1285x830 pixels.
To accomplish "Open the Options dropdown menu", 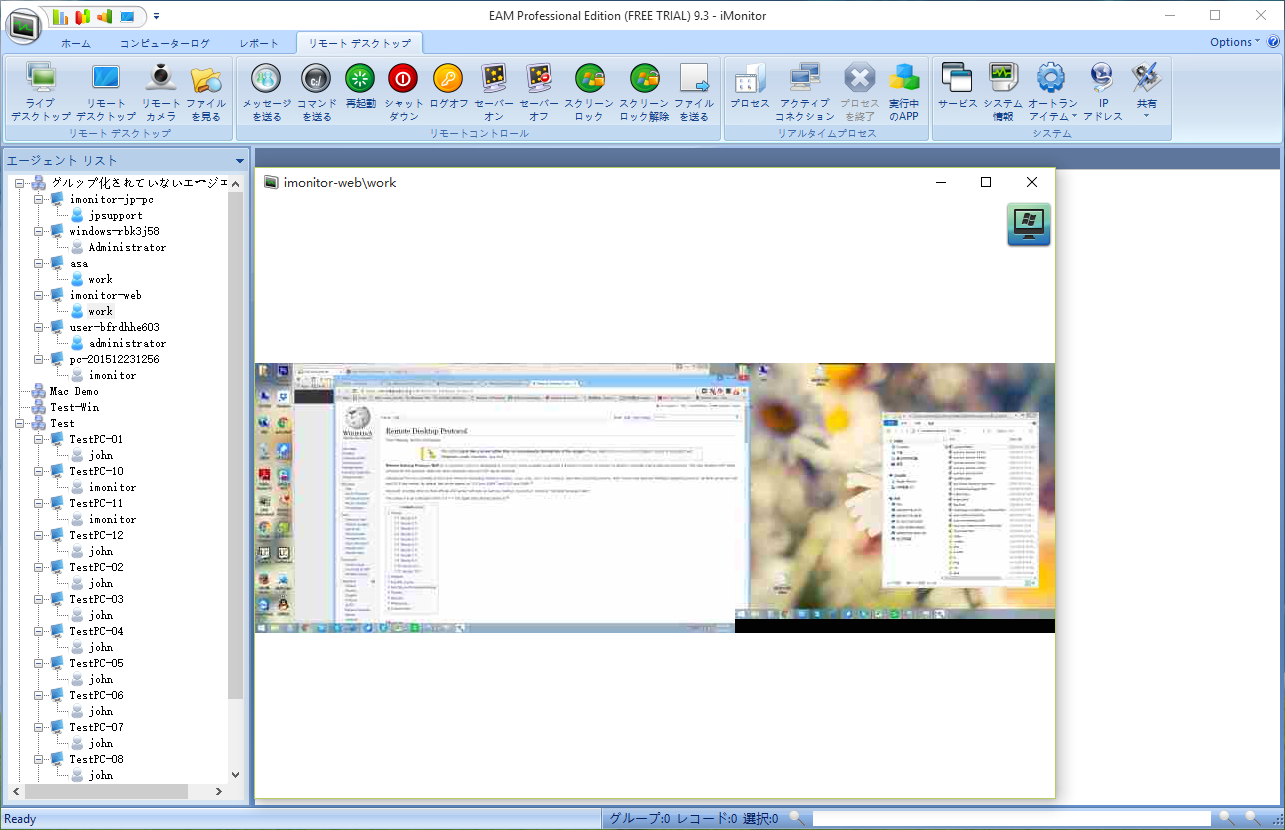I will tap(1235, 42).
